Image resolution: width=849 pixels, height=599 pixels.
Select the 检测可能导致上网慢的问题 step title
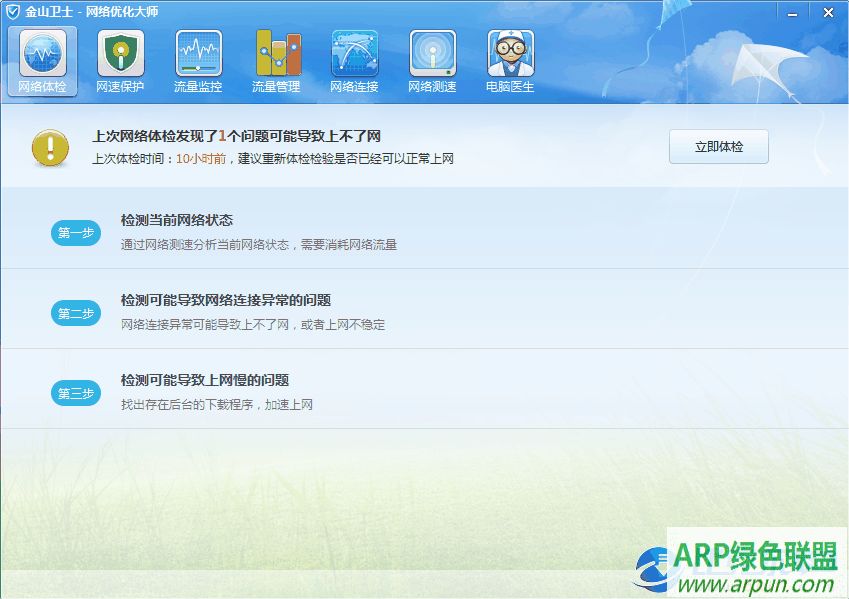coord(205,380)
